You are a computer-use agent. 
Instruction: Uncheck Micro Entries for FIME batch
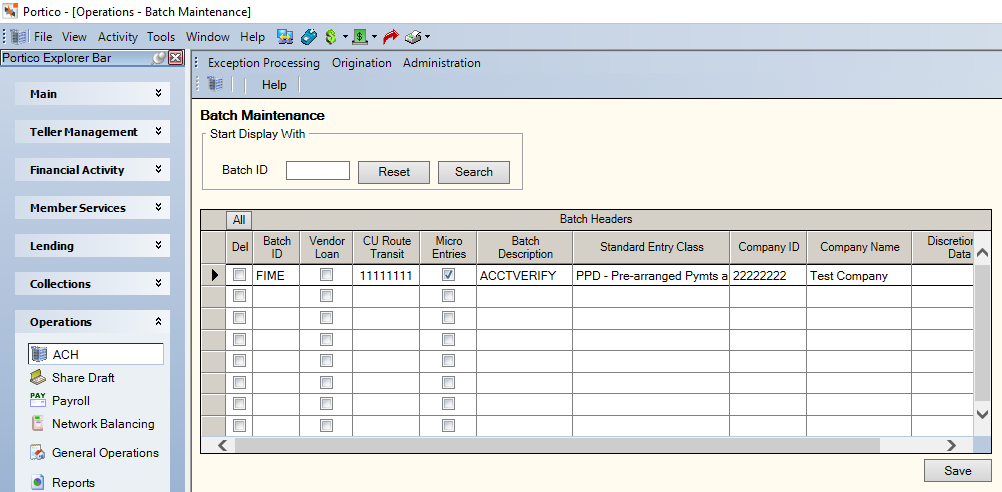(448, 275)
